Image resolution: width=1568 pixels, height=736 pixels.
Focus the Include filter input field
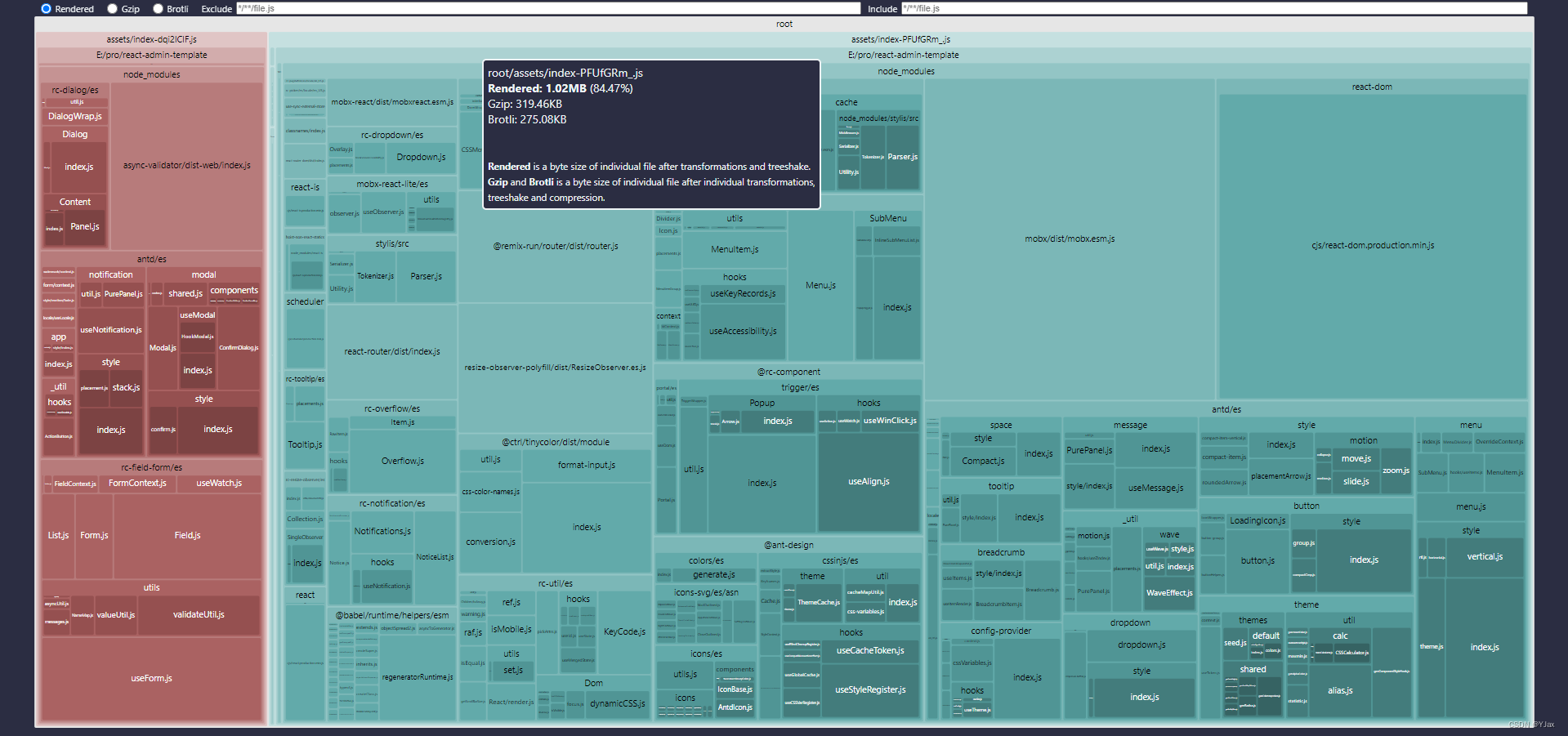1214,8
